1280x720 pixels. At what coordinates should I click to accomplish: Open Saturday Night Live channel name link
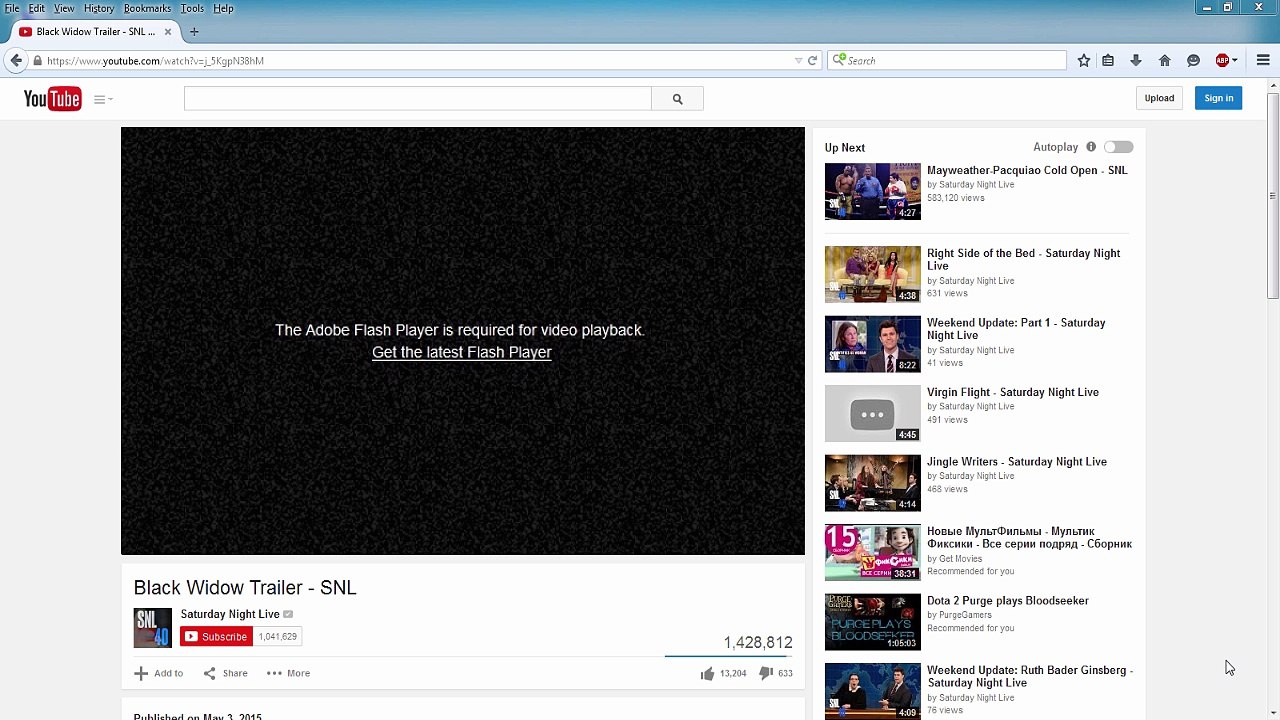click(x=230, y=614)
